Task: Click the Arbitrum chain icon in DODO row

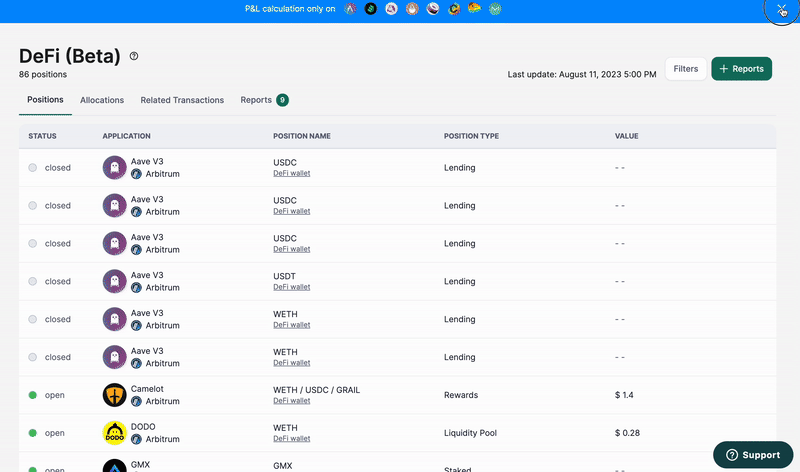Action: click(136, 439)
